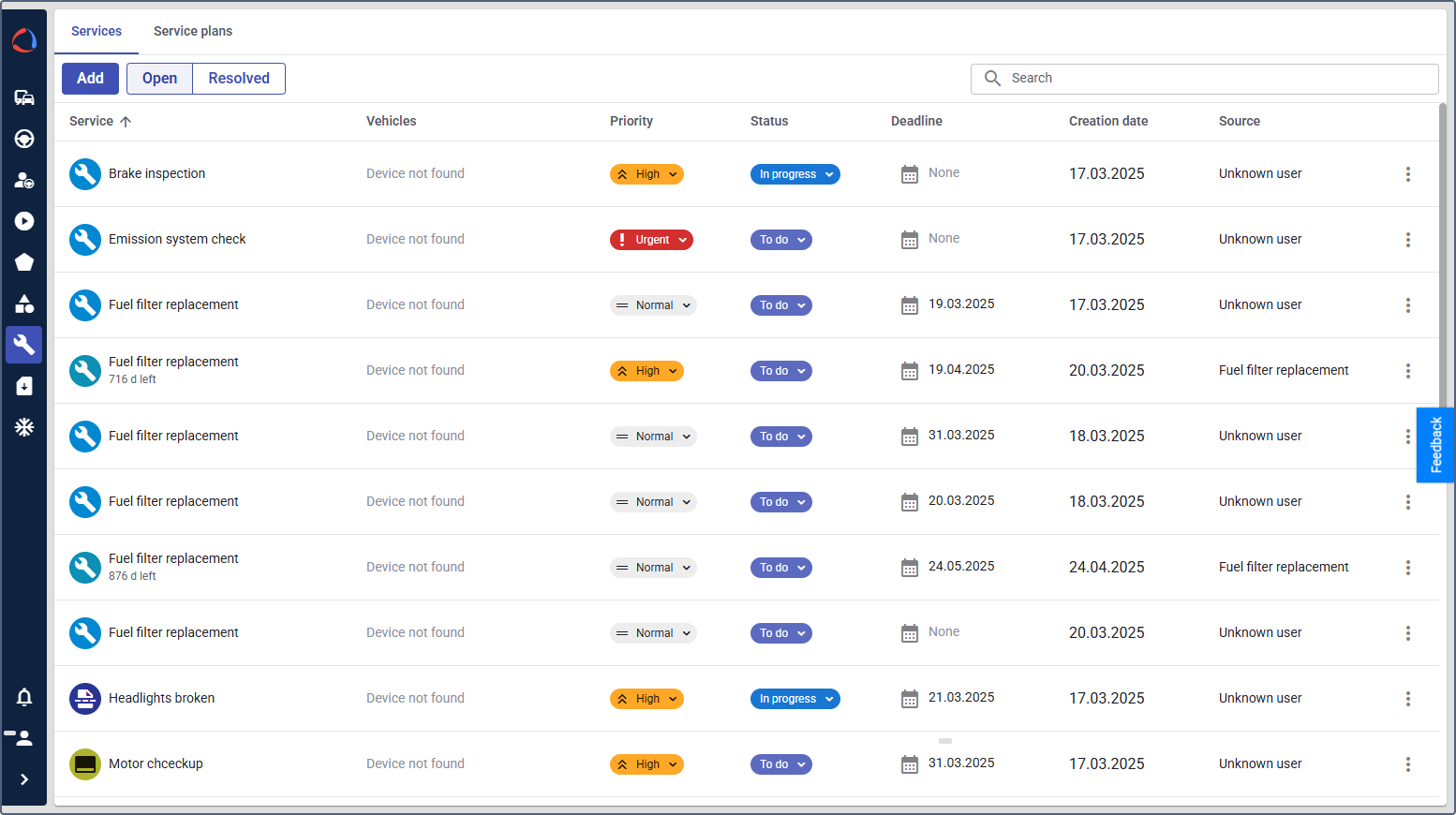Click the notifications bell icon
The width and height of the screenshot is (1456, 815).
tap(24, 697)
